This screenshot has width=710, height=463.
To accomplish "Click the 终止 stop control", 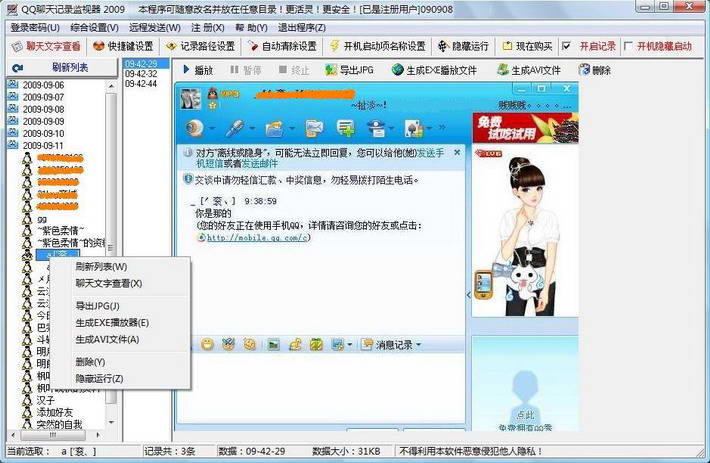I will coord(294,70).
